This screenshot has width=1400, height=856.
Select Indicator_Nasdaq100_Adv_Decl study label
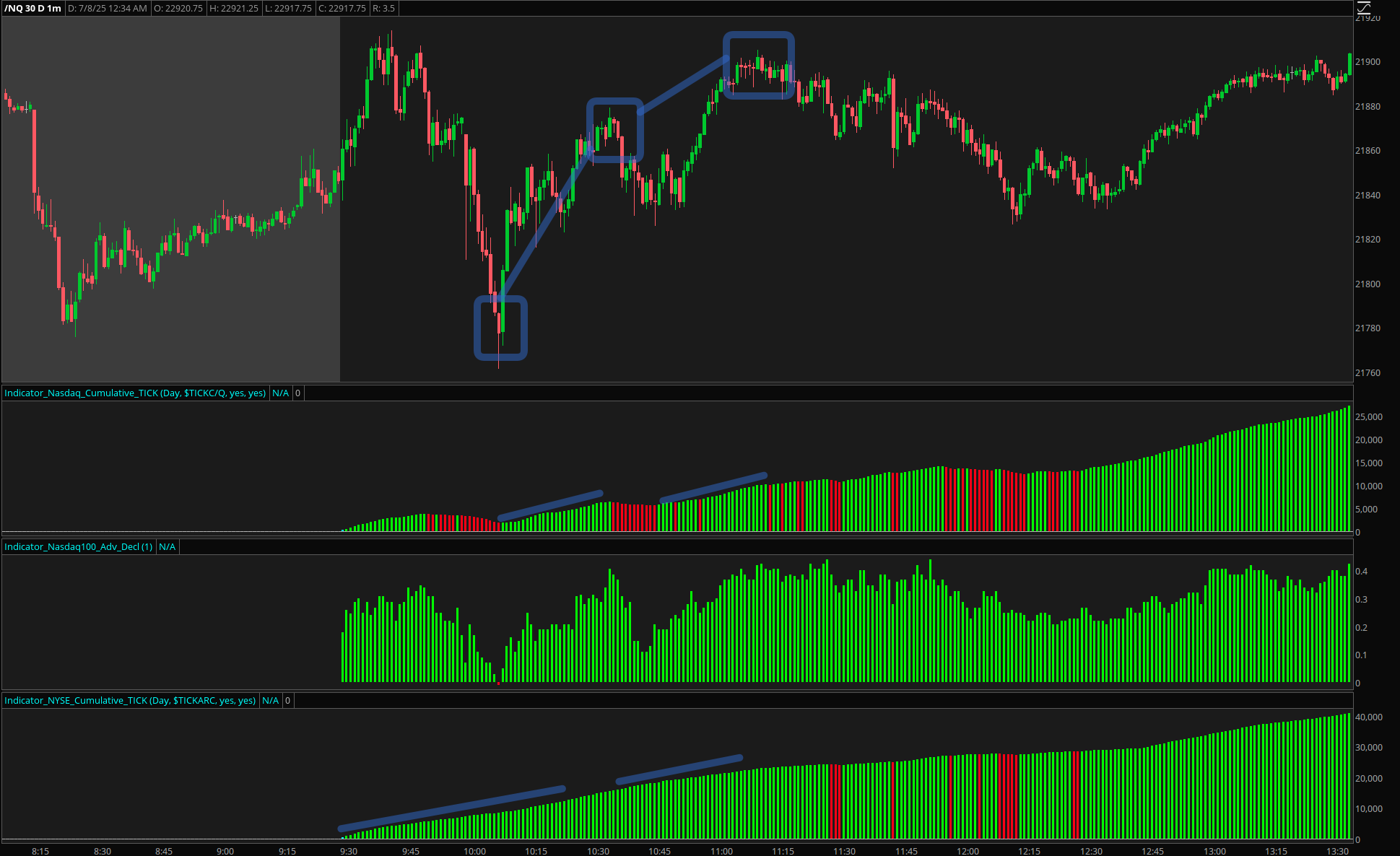click(x=79, y=547)
